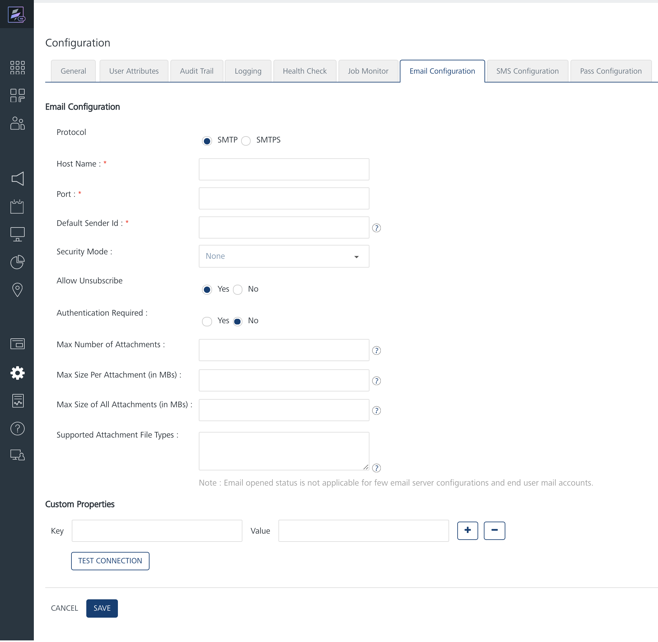Open the help question mark sidebar icon

point(17,429)
